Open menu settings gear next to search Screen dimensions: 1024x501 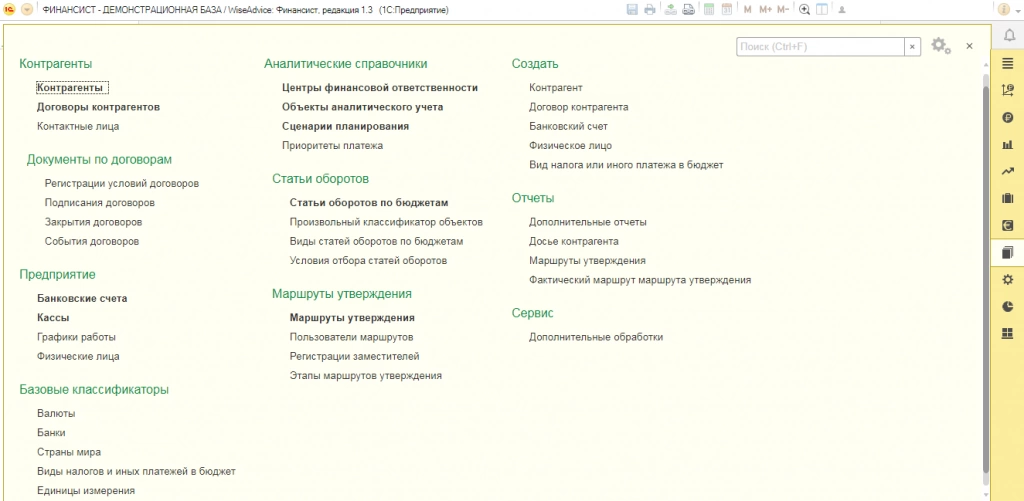pyautogui.click(x=940, y=46)
